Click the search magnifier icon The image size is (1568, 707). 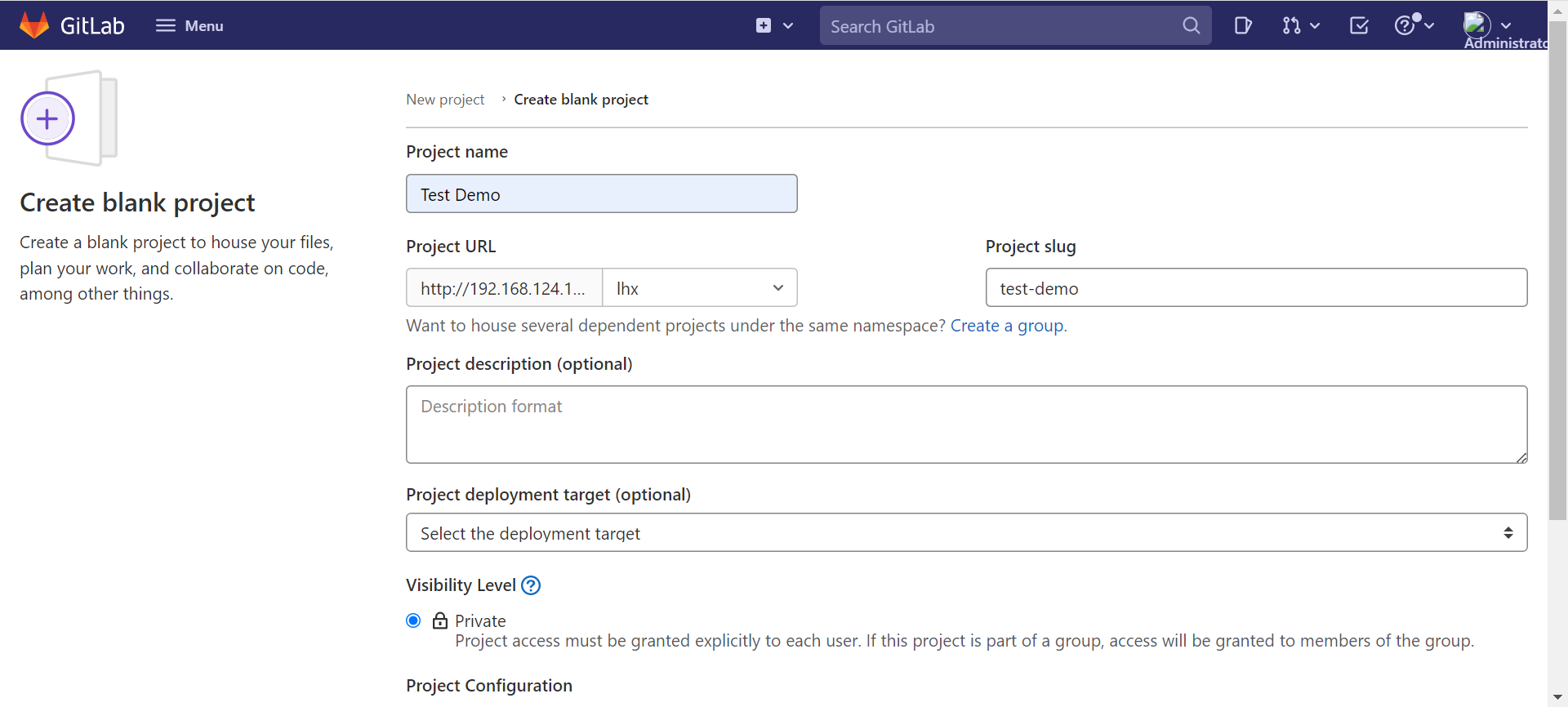pyautogui.click(x=1191, y=26)
